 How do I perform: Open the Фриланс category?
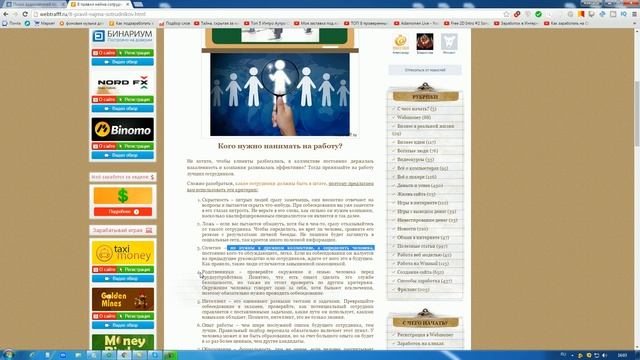click(x=413, y=289)
